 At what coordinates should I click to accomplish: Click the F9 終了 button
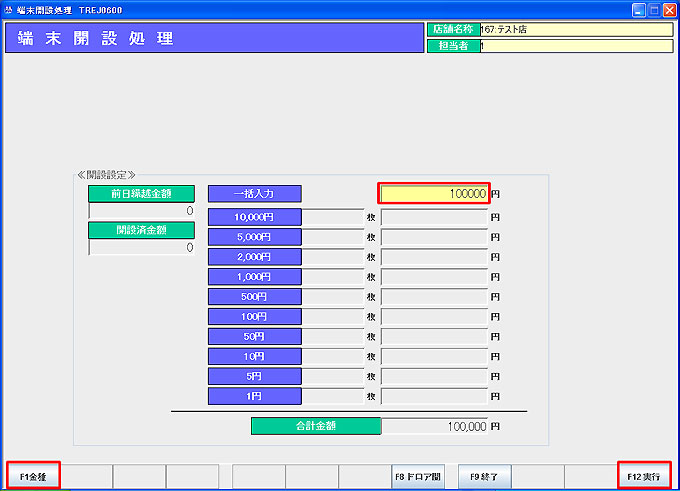pos(484,477)
